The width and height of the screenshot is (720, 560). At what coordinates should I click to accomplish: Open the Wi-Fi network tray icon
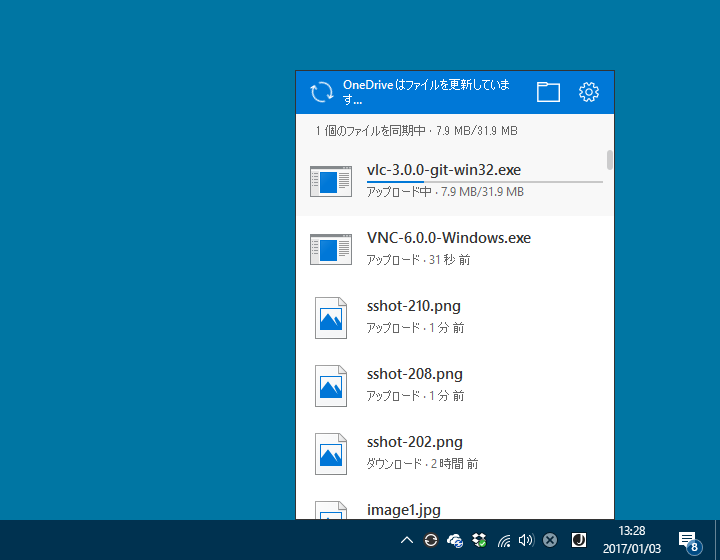point(504,541)
